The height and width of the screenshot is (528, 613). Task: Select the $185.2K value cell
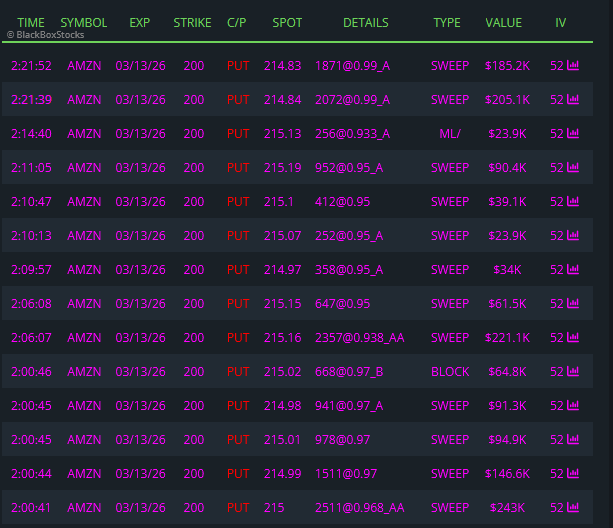click(x=507, y=66)
